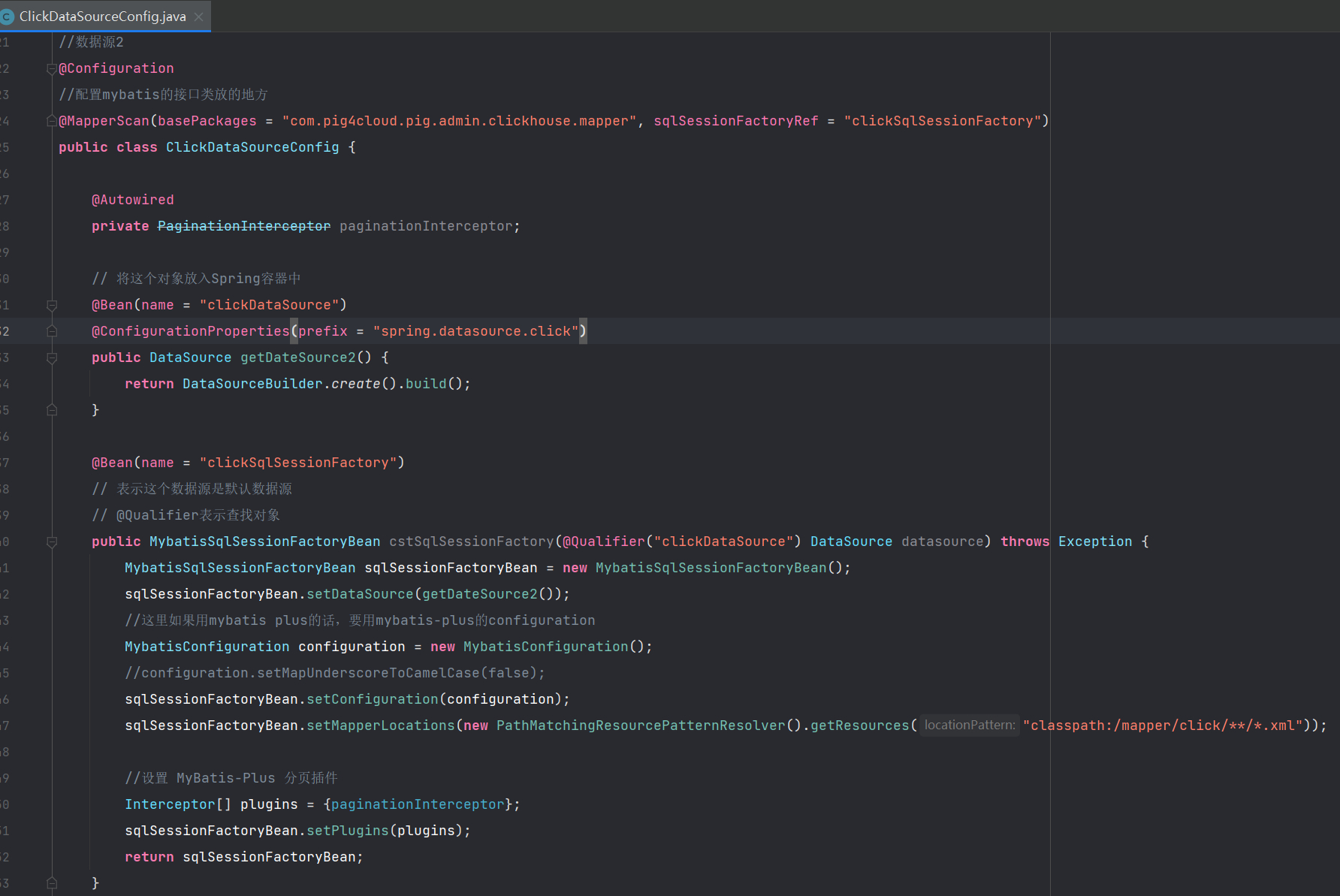
Task: Click the @Configuration annotation on line 22
Action: tap(116, 68)
